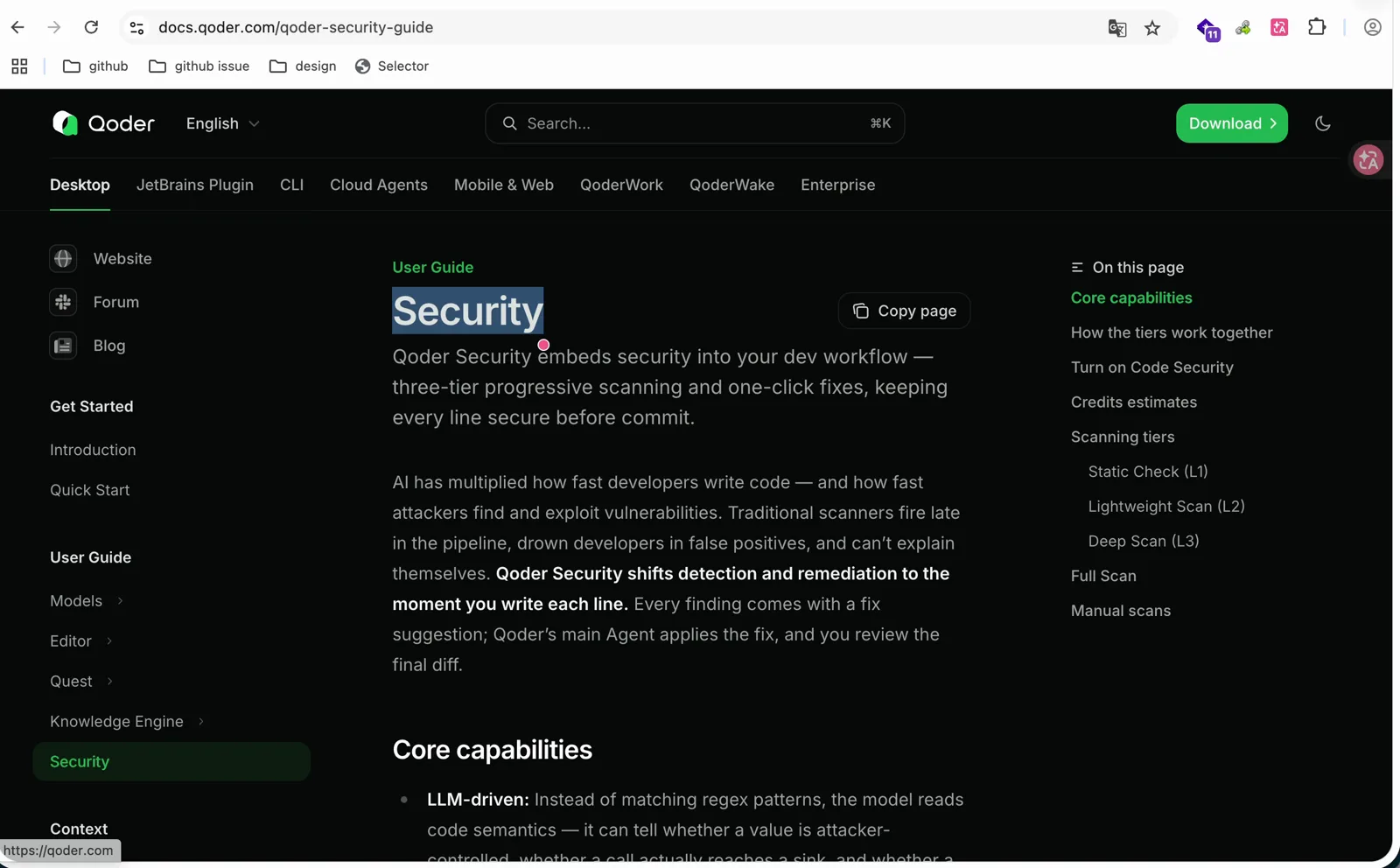Jump to Manual scans
Screen dimensions: 1400x868
[1121, 611]
